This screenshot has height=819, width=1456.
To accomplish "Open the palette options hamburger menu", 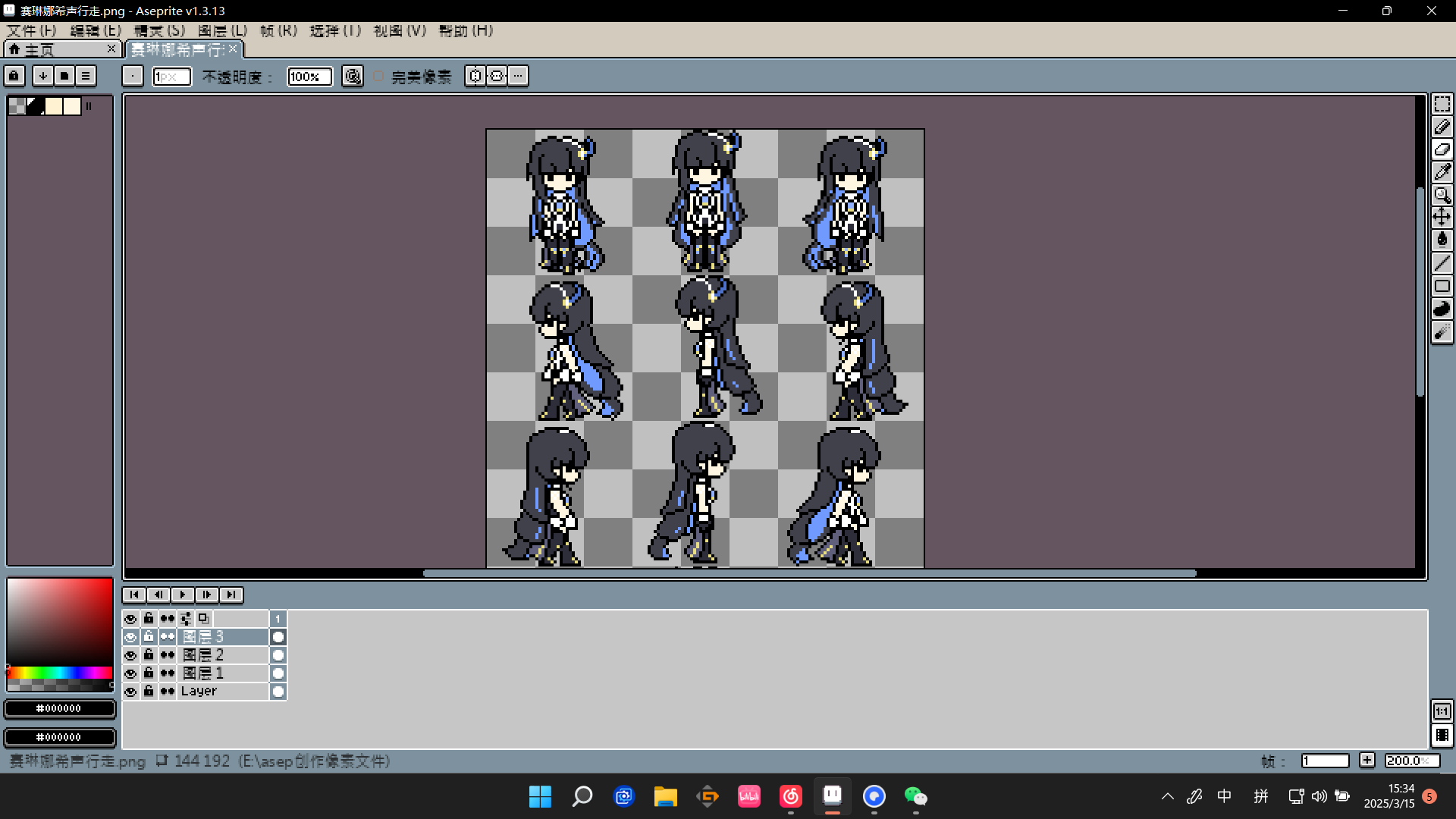I will click(x=86, y=76).
